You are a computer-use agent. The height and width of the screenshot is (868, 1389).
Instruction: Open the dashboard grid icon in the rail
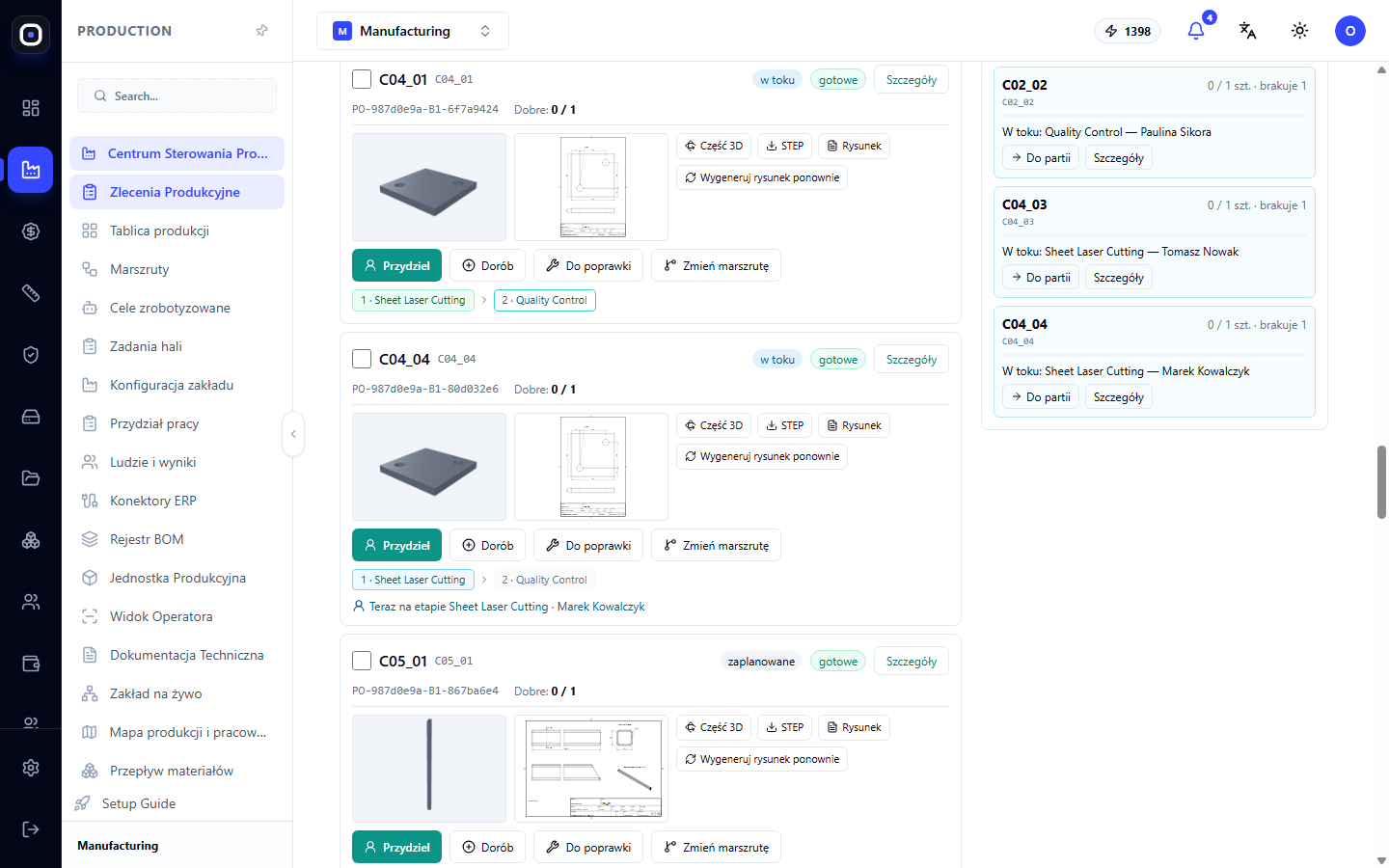pyautogui.click(x=31, y=108)
